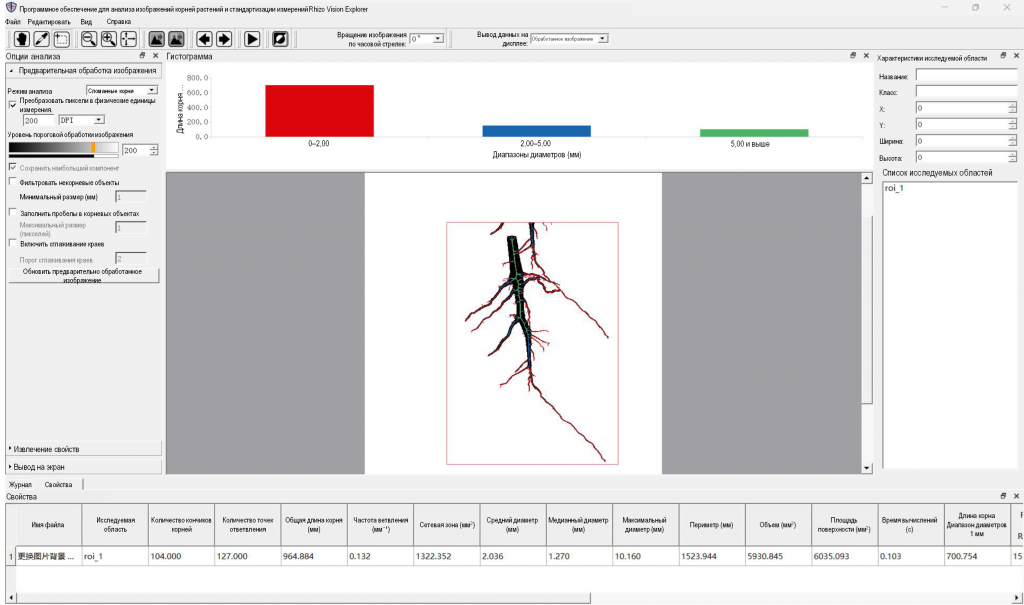Open the "Режим анализа" dropdown
Viewport: 1024px width, 605px height.
(122, 90)
